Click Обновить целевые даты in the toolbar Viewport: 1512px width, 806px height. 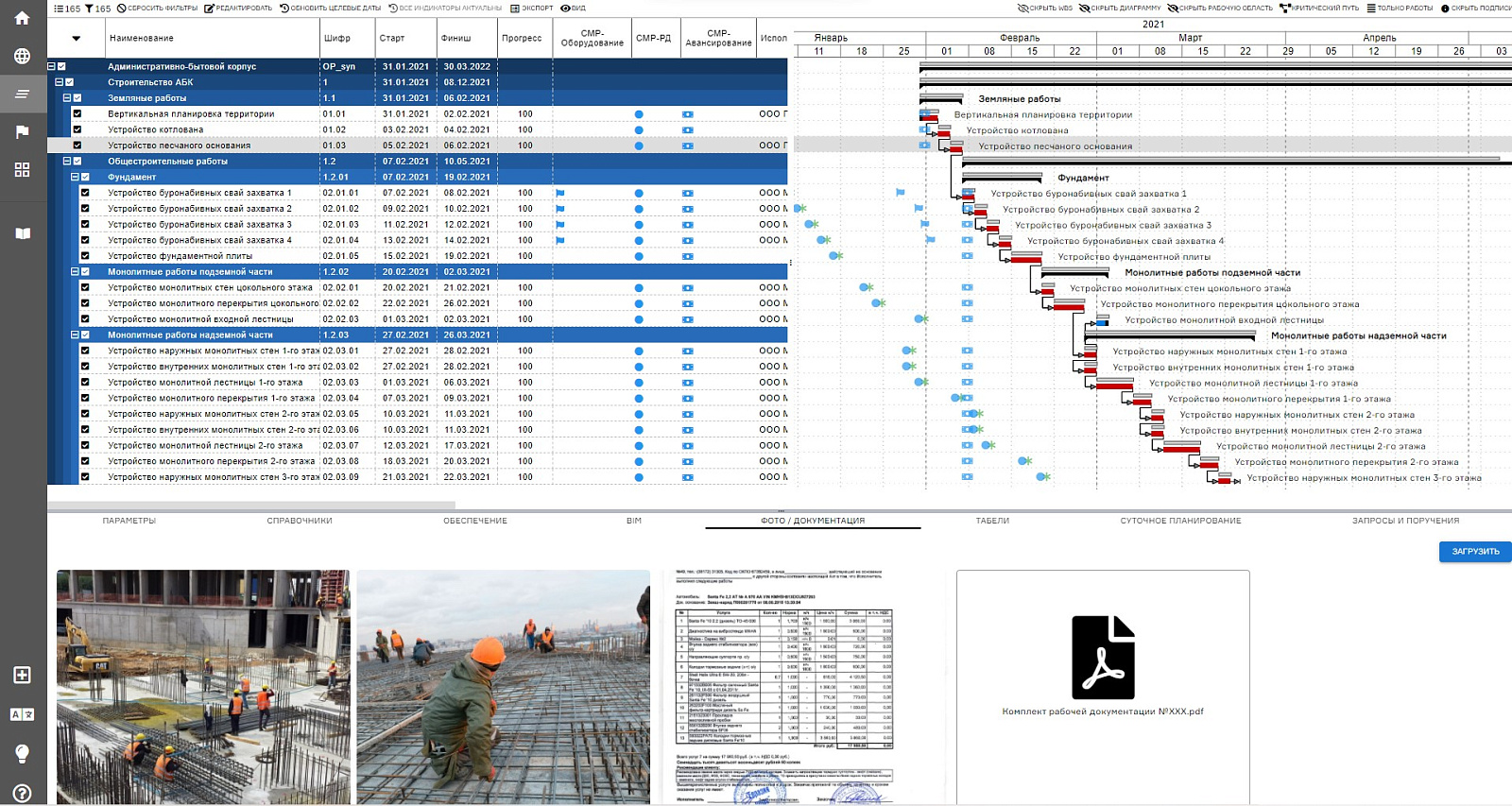coord(331,9)
